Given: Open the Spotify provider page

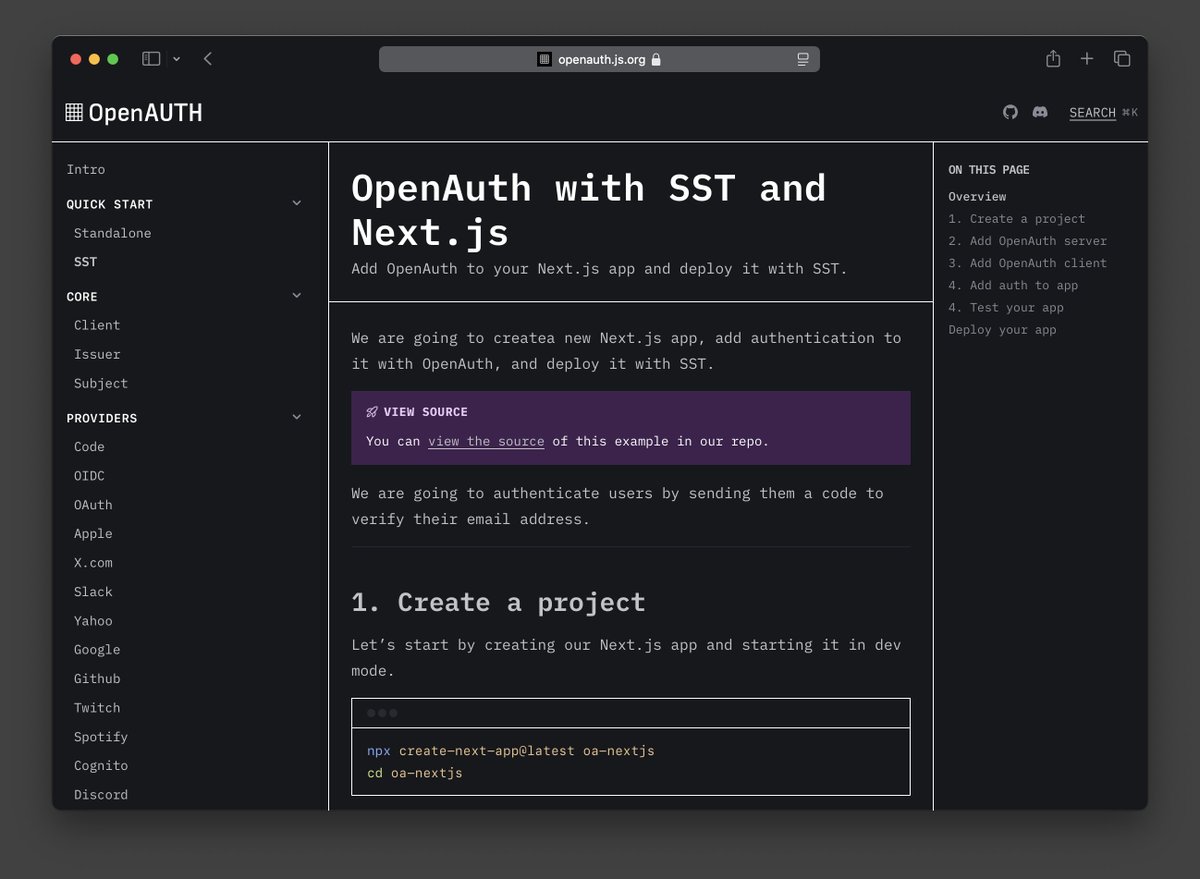Looking at the screenshot, I should coord(101,737).
